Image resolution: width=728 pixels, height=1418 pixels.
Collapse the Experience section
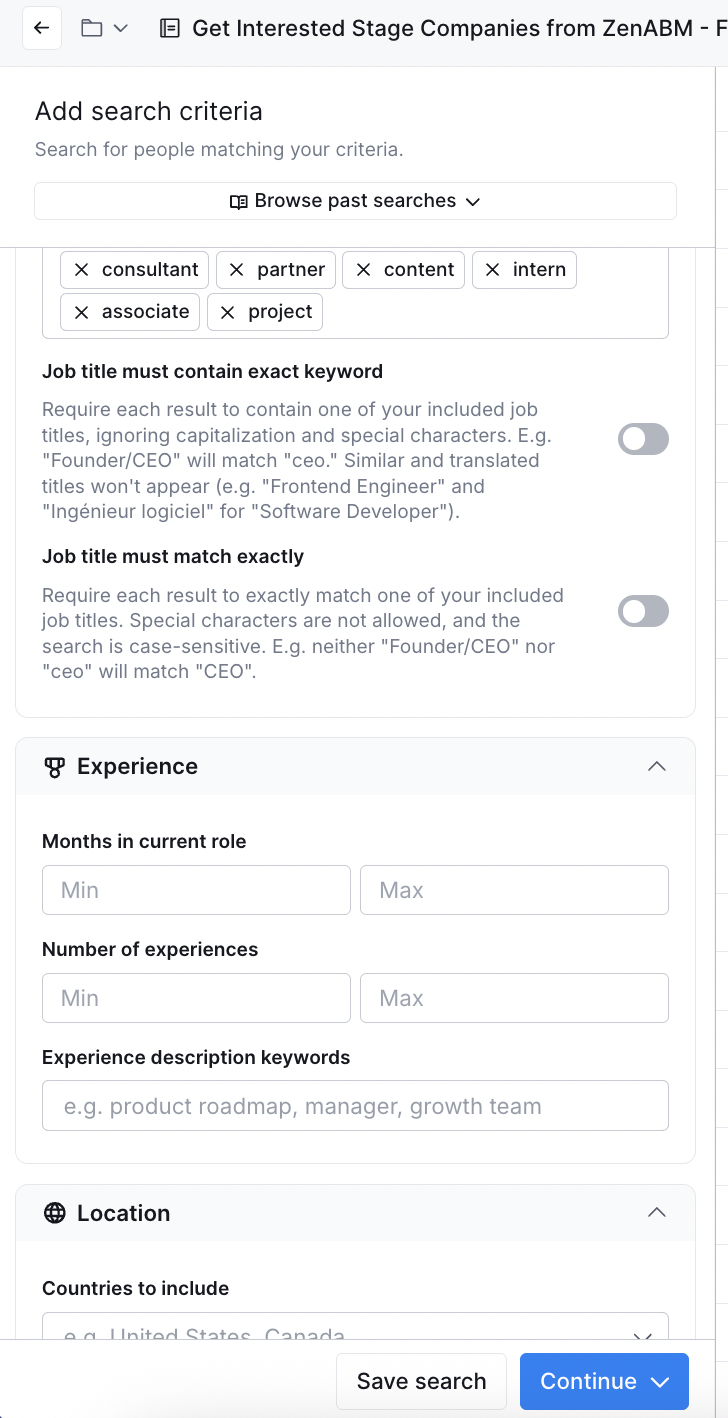pos(656,767)
